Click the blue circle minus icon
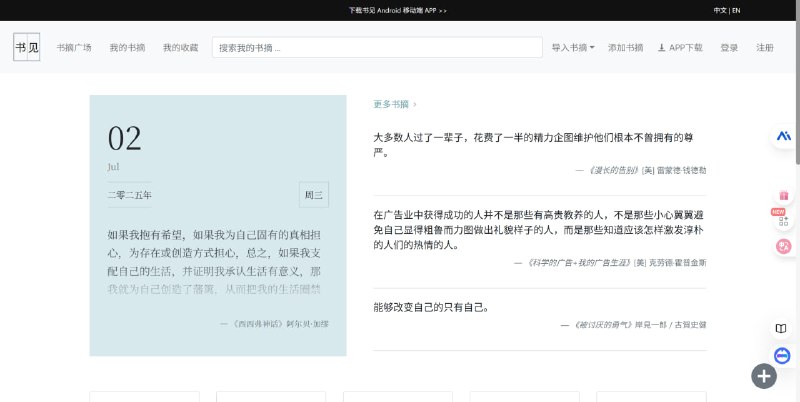This screenshot has height=402, width=800. tap(784, 354)
